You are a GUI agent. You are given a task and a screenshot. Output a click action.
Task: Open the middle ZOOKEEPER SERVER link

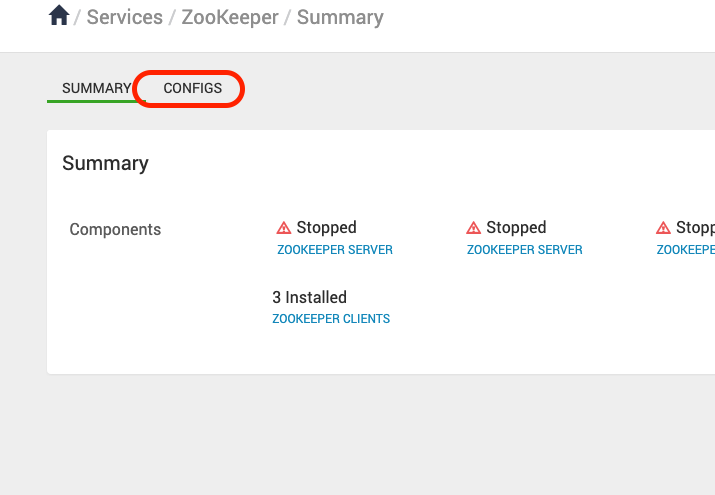(x=525, y=250)
